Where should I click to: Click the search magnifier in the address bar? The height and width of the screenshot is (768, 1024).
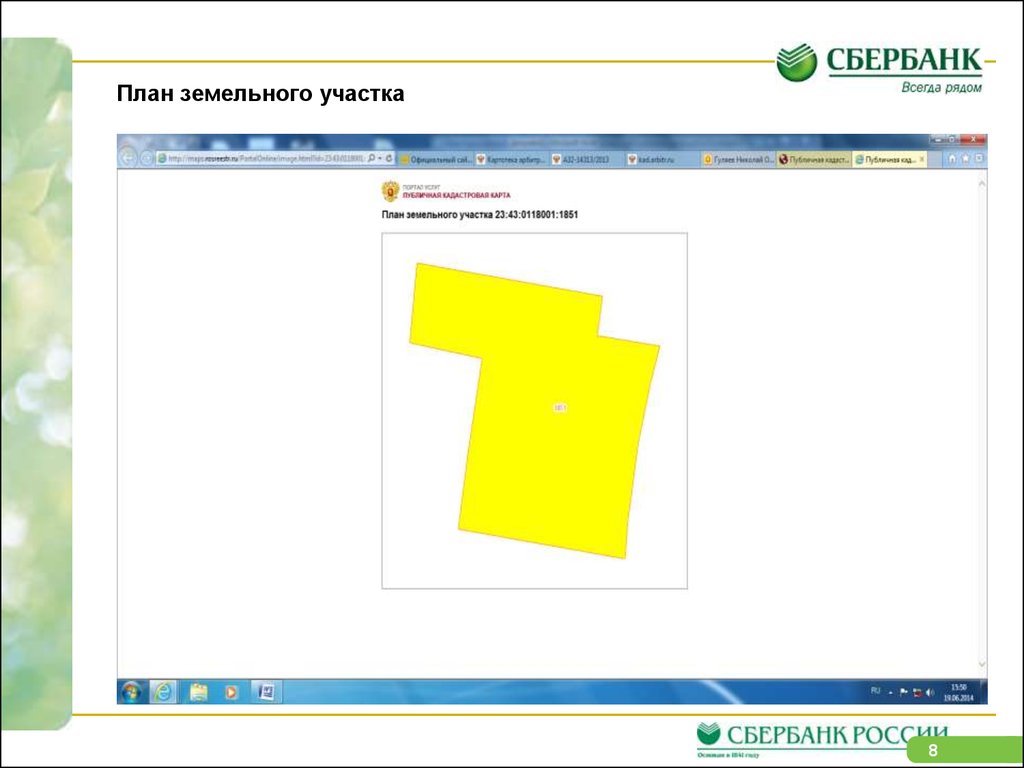[372, 159]
